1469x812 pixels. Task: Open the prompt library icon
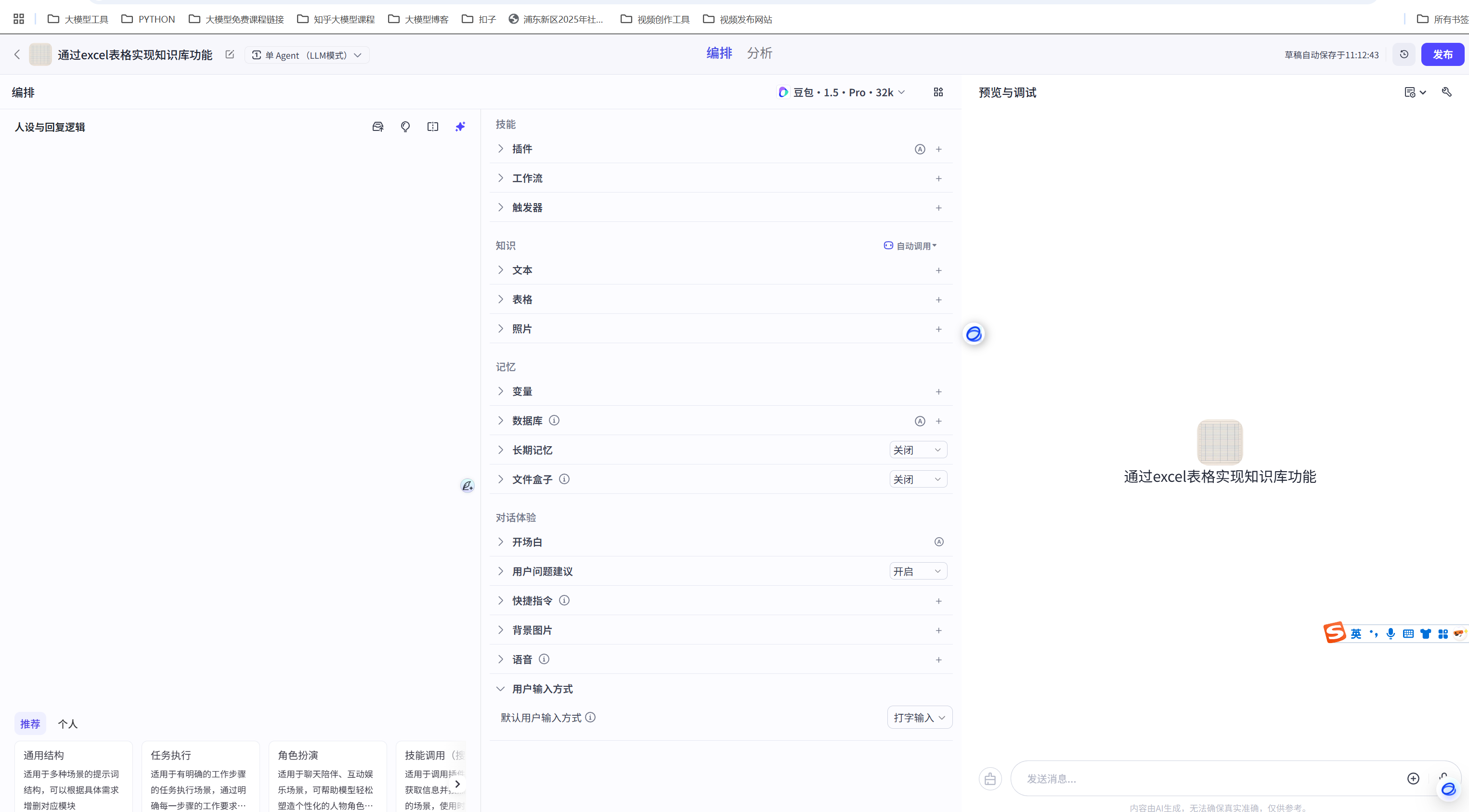(377, 127)
